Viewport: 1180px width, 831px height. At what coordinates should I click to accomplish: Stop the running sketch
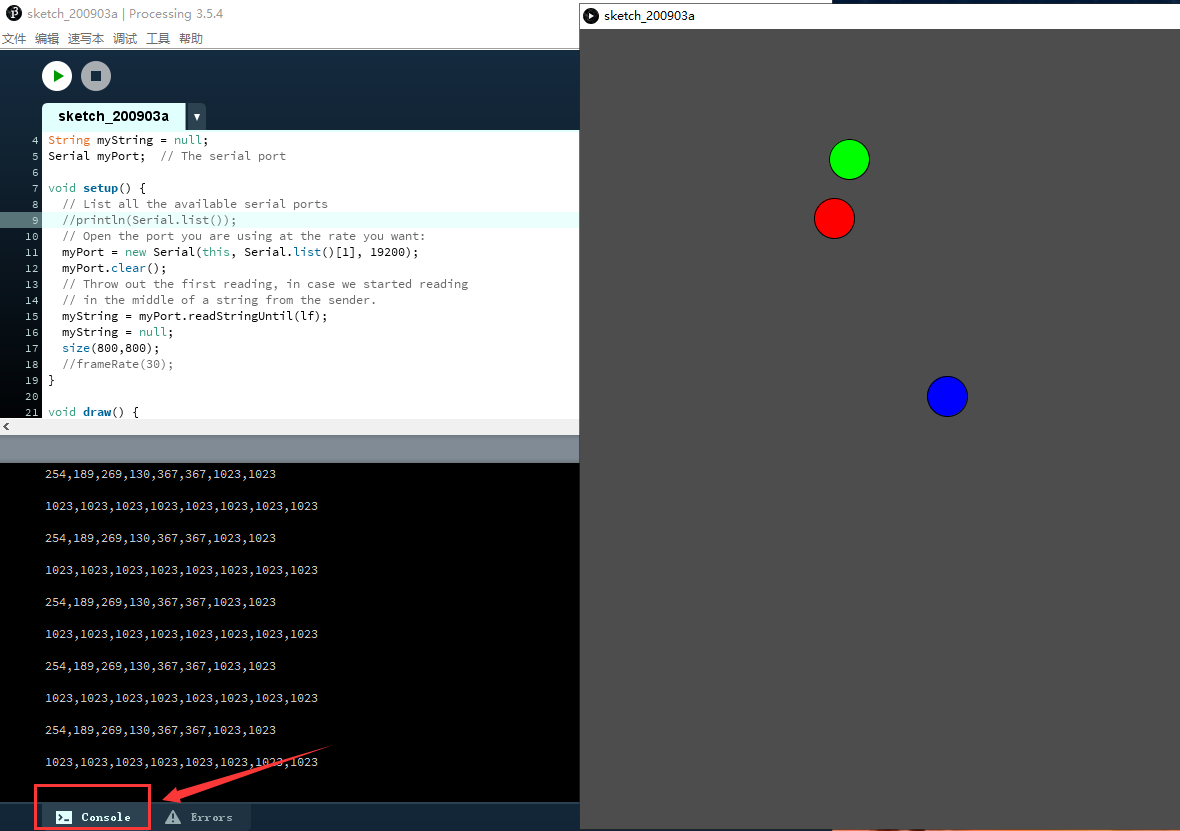tap(96, 76)
